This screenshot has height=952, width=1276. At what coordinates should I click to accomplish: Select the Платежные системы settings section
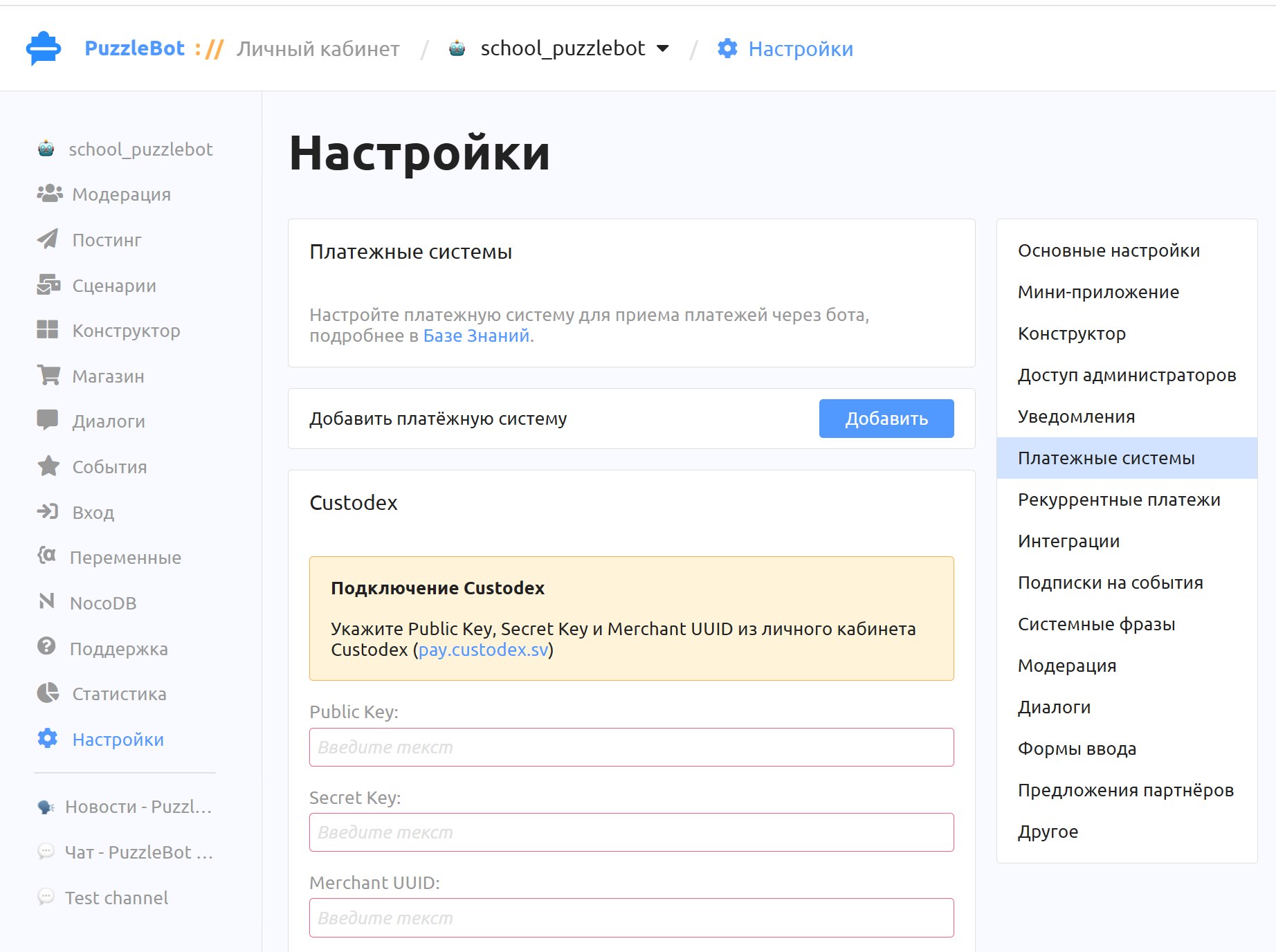click(1127, 458)
